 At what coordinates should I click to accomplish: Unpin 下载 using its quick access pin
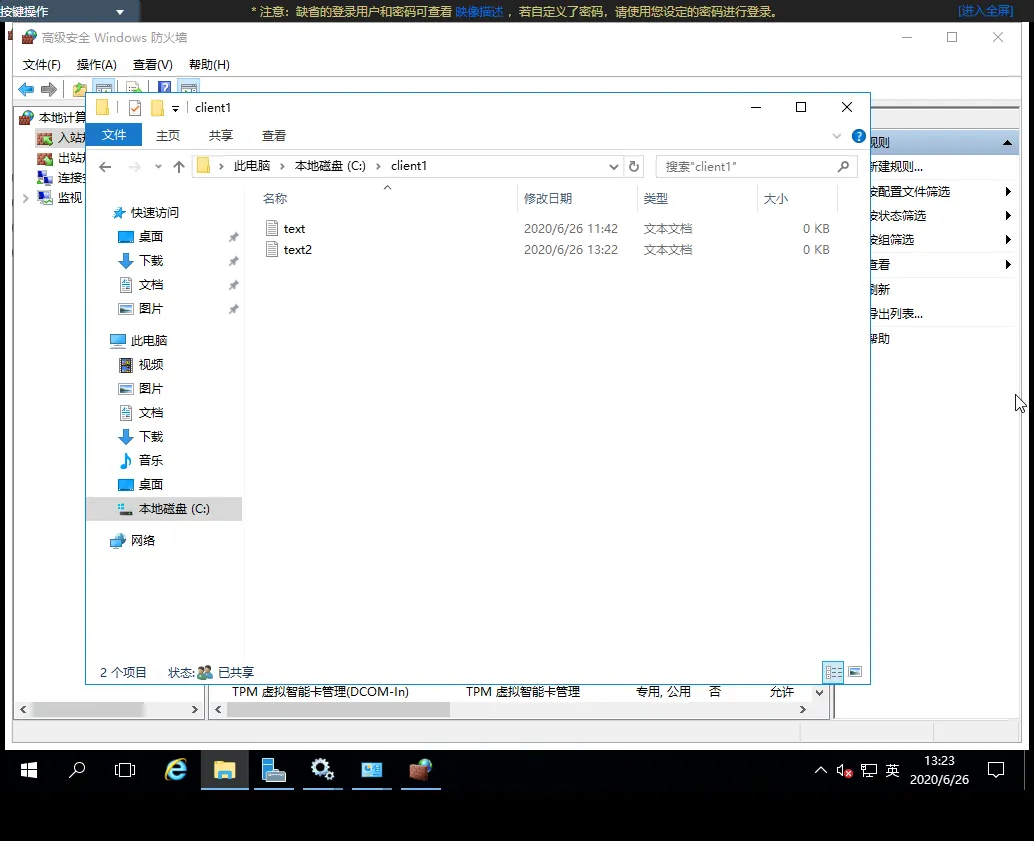[233, 261]
